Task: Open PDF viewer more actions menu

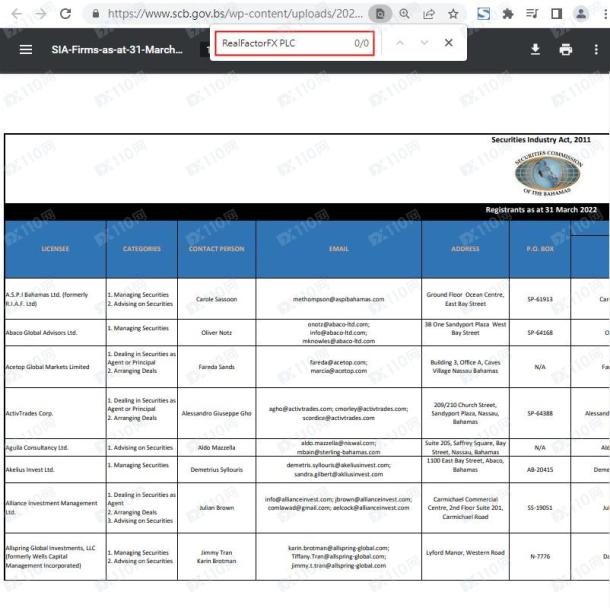Action: 596,49
